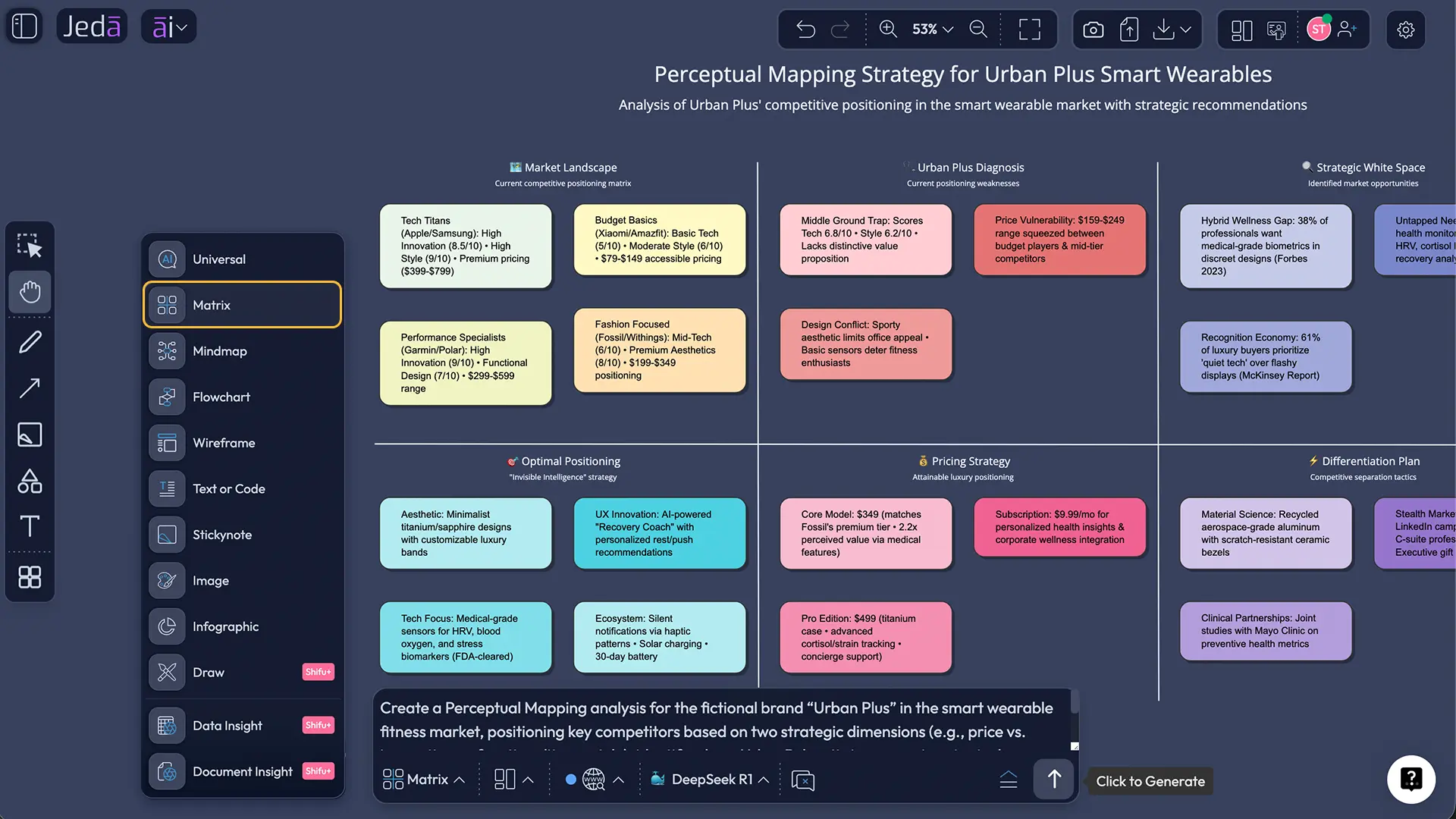Click the generate arrow button

1054,780
